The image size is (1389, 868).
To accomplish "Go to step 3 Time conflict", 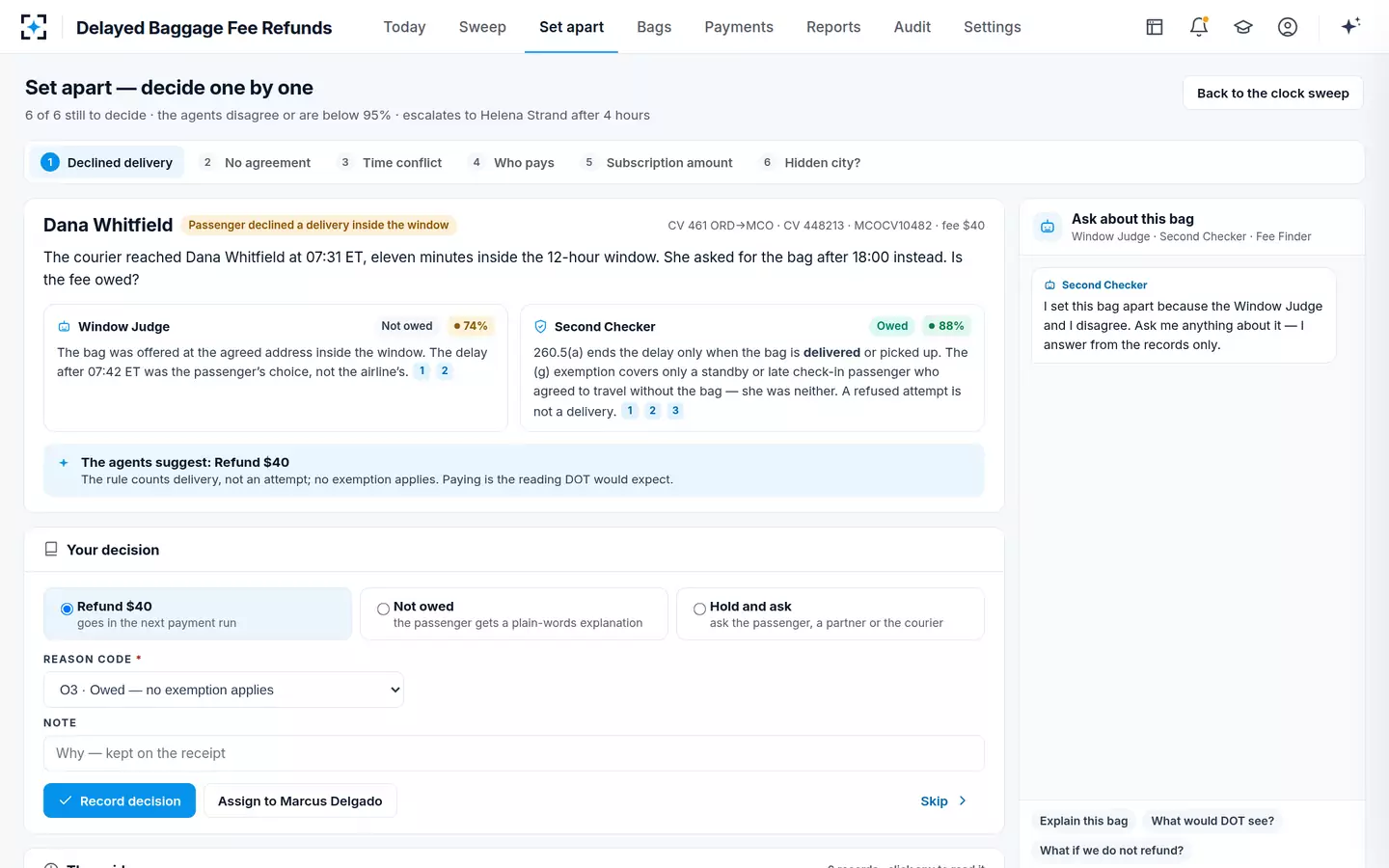I will [x=391, y=163].
